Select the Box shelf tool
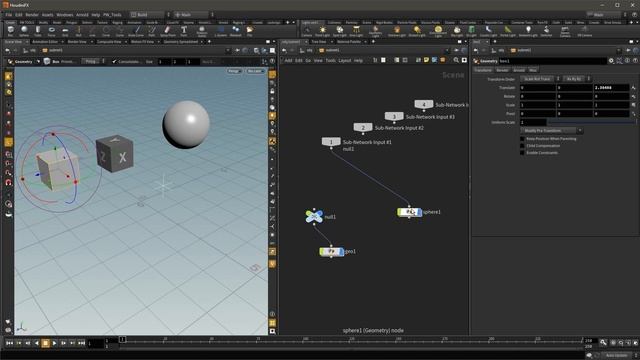640x360 pixels. [x=11, y=31]
